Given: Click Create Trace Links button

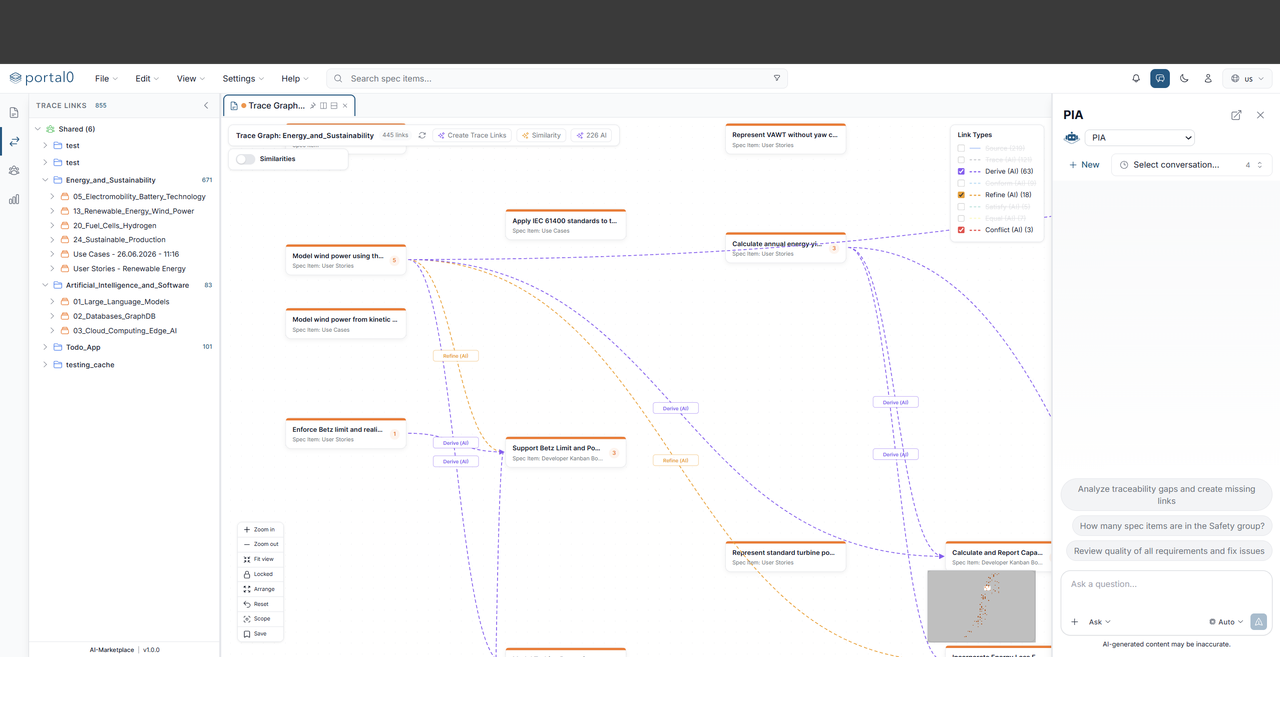Looking at the screenshot, I should coord(472,135).
